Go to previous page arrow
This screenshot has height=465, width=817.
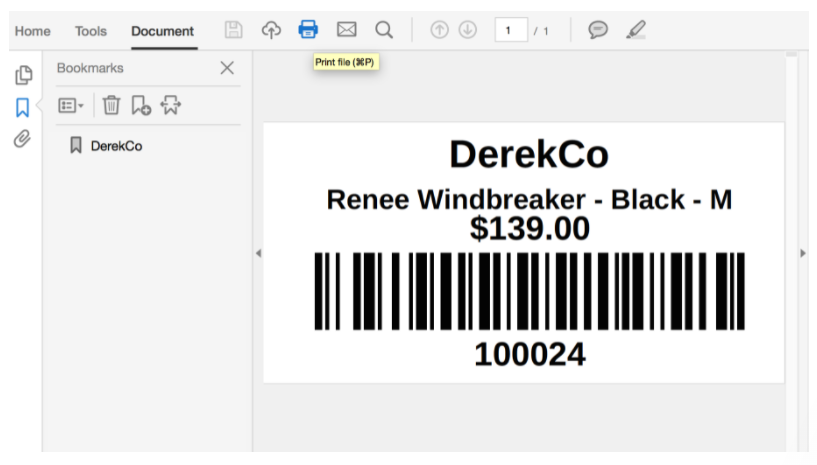(439, 30)
